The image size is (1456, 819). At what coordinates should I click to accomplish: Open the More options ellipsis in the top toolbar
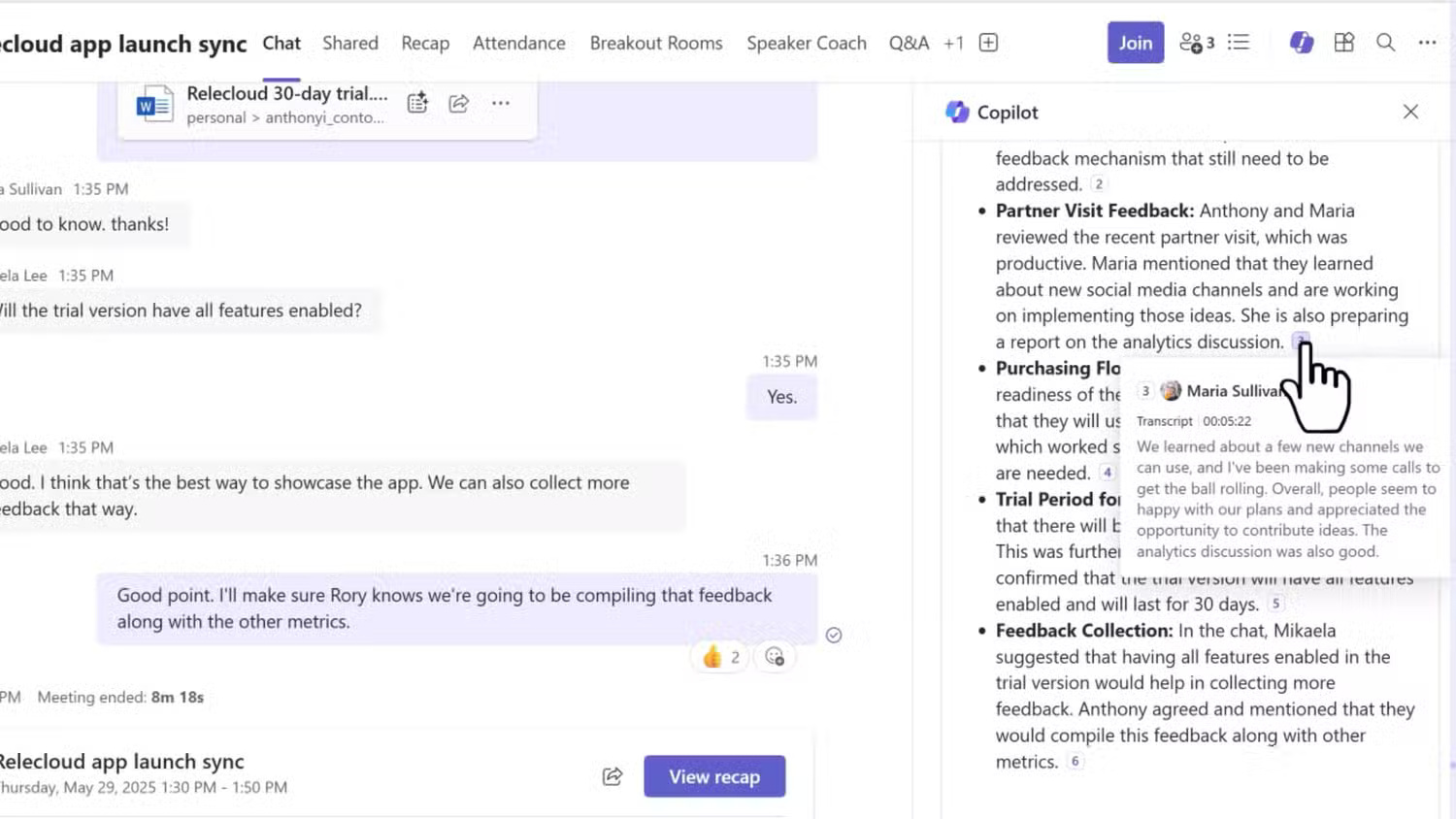coord(1427,43)
